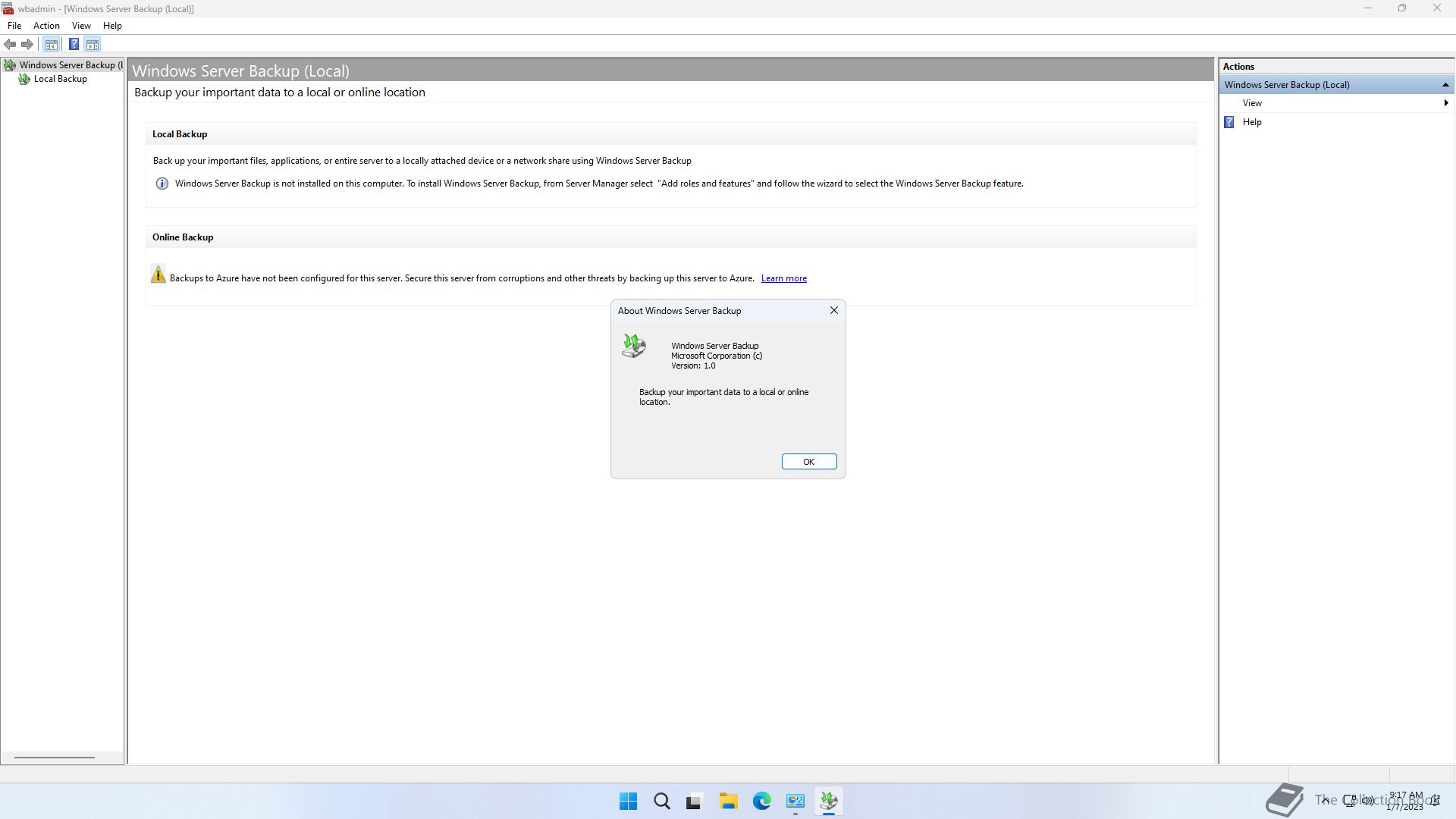Click the Forward arrow in toolbar
Image resolution: width=1456 pixels, height=819 pixels.
point(27,44)
